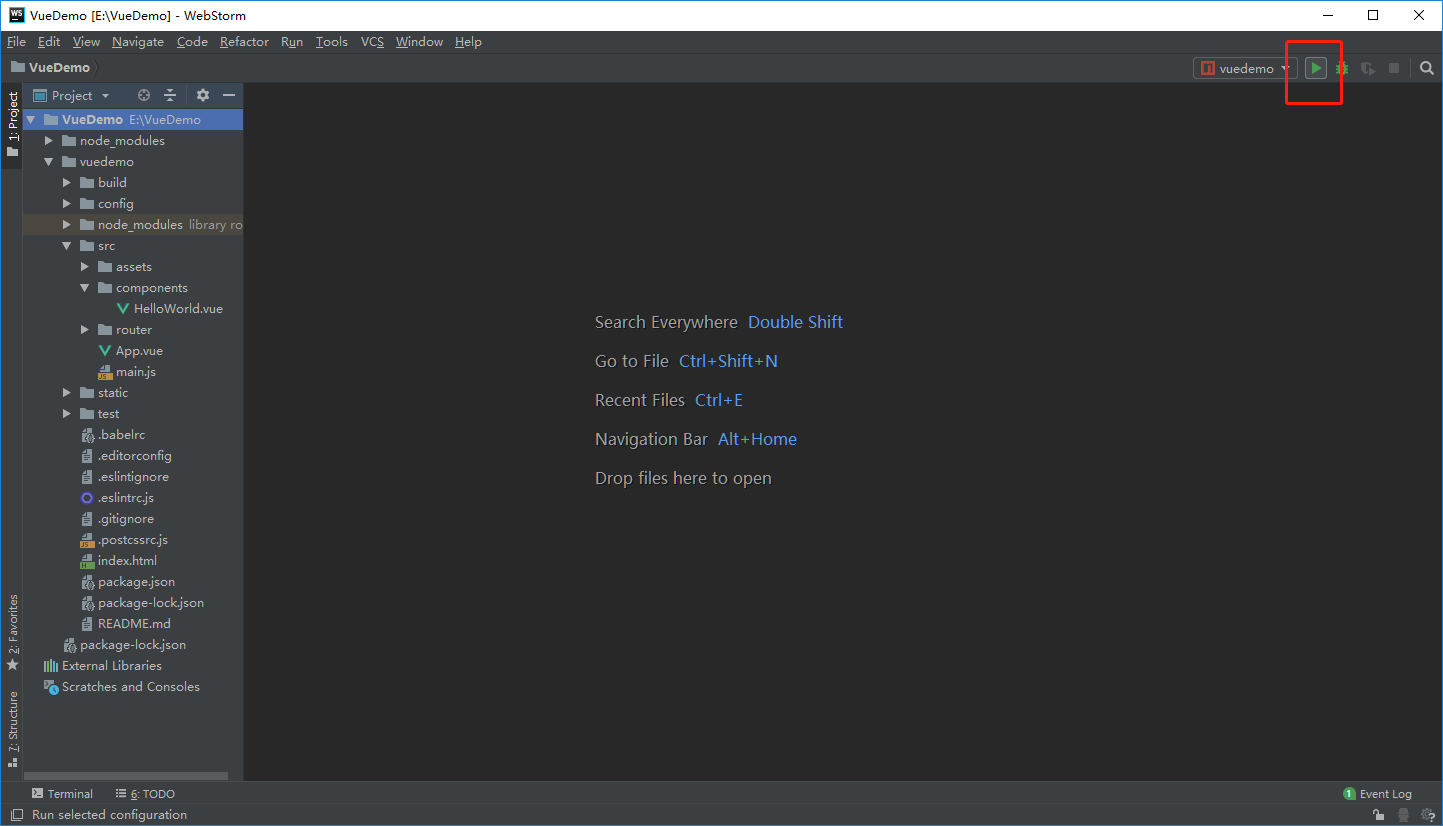Expand the test folder arrow

(x=67, y=413)
